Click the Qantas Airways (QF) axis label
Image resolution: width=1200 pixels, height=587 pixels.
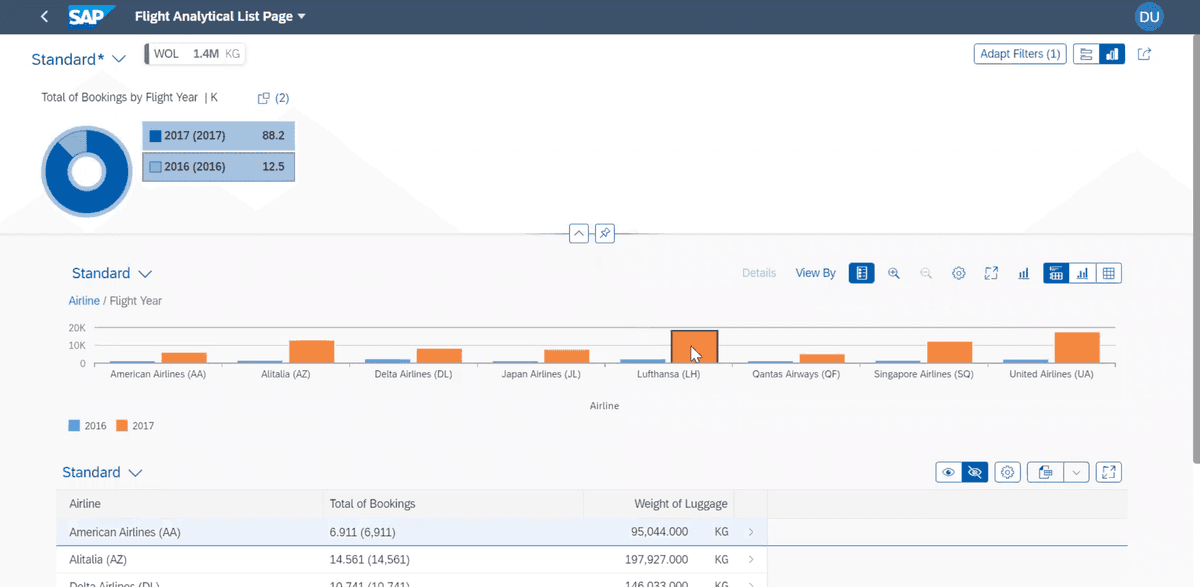[797, 375]
